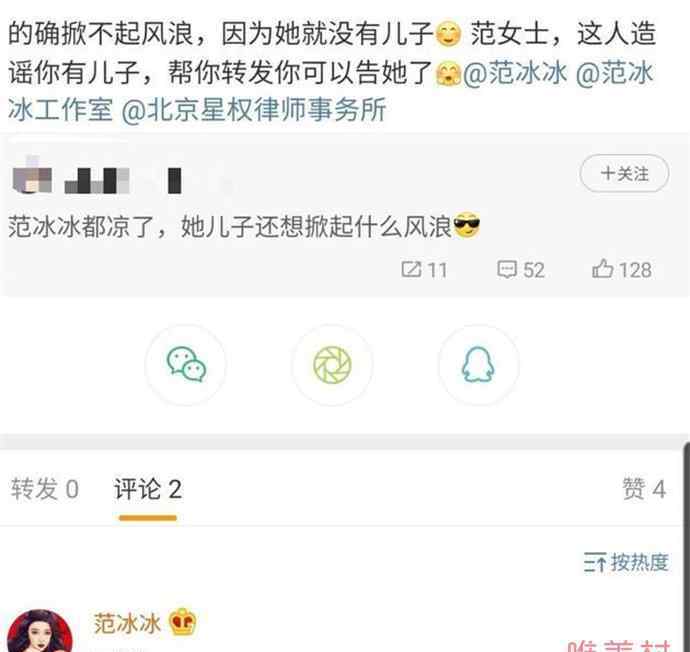Share to QQ penguin icon
The height and width of the screenshot is (652, 690).
pyautogui.click(x=478, y=364)
